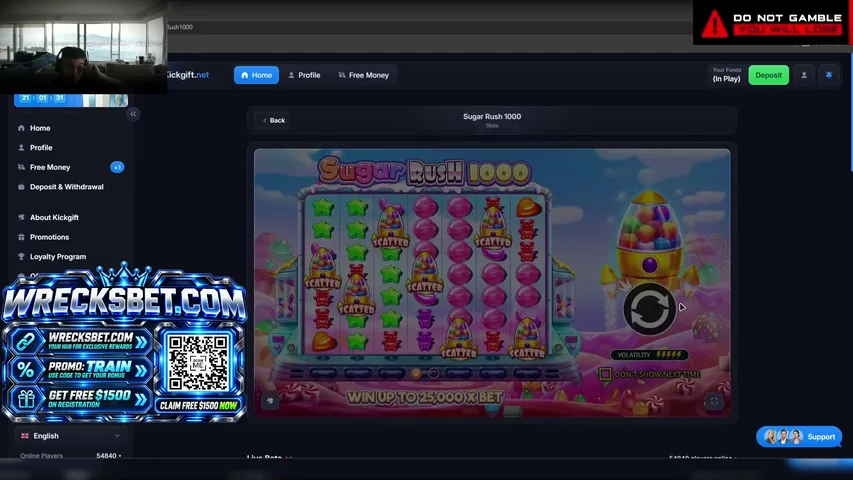Click the fullscreen icon in the game frame
Image resolution: width=853 pixels, height=480 pixels.
point(714,401)
